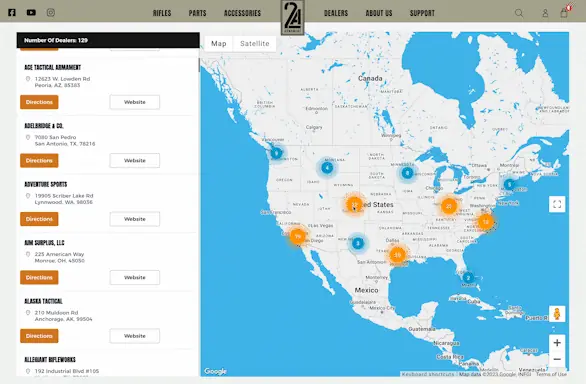Click the Number Of Dealers: 129 header
This screenshot has width=586, height=384.
108,40
